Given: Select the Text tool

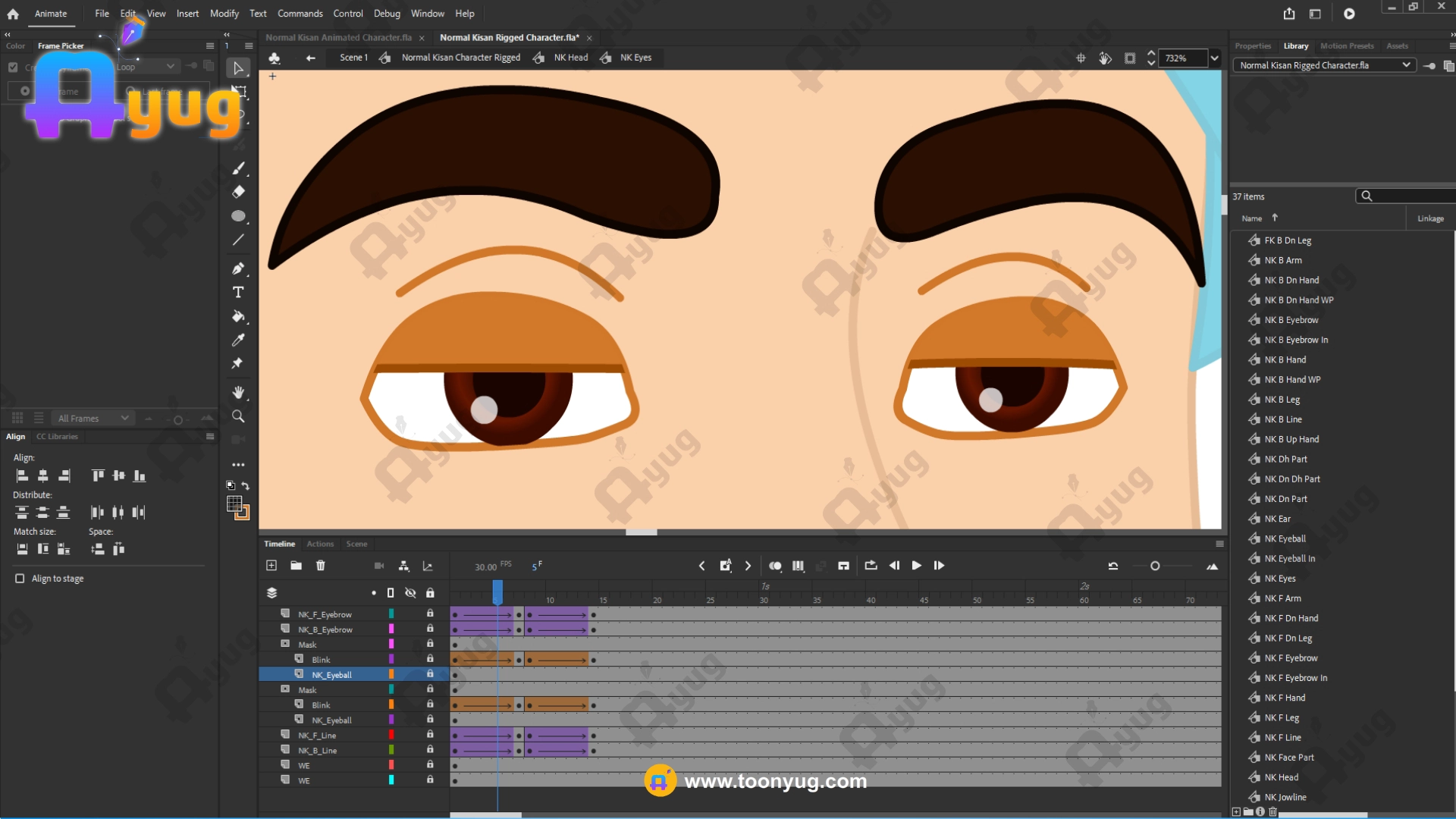Looking at the screenshot, I should 238,292.
